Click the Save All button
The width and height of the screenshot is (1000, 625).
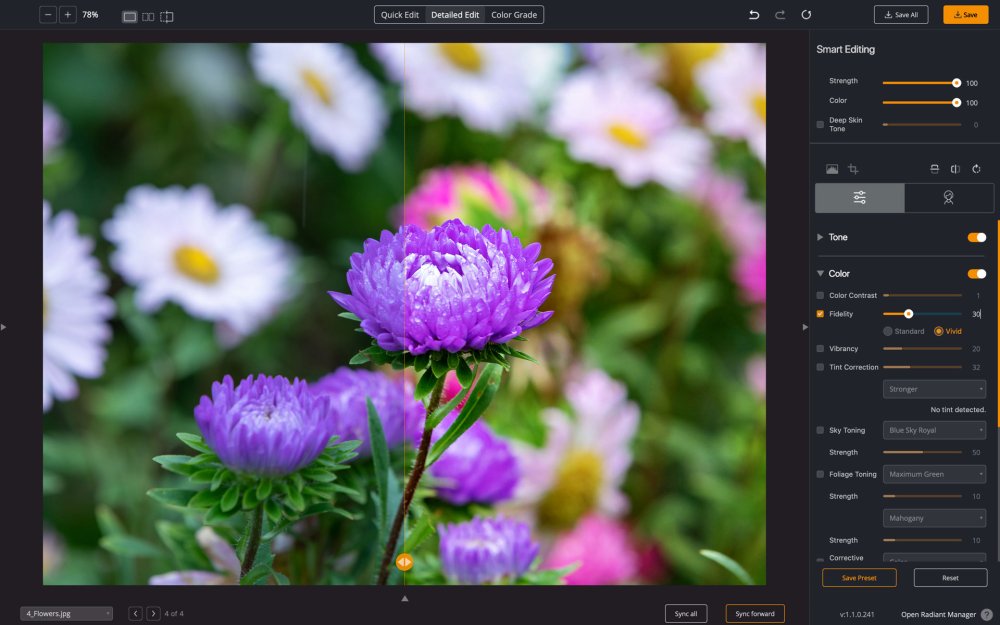pos(901,15)
